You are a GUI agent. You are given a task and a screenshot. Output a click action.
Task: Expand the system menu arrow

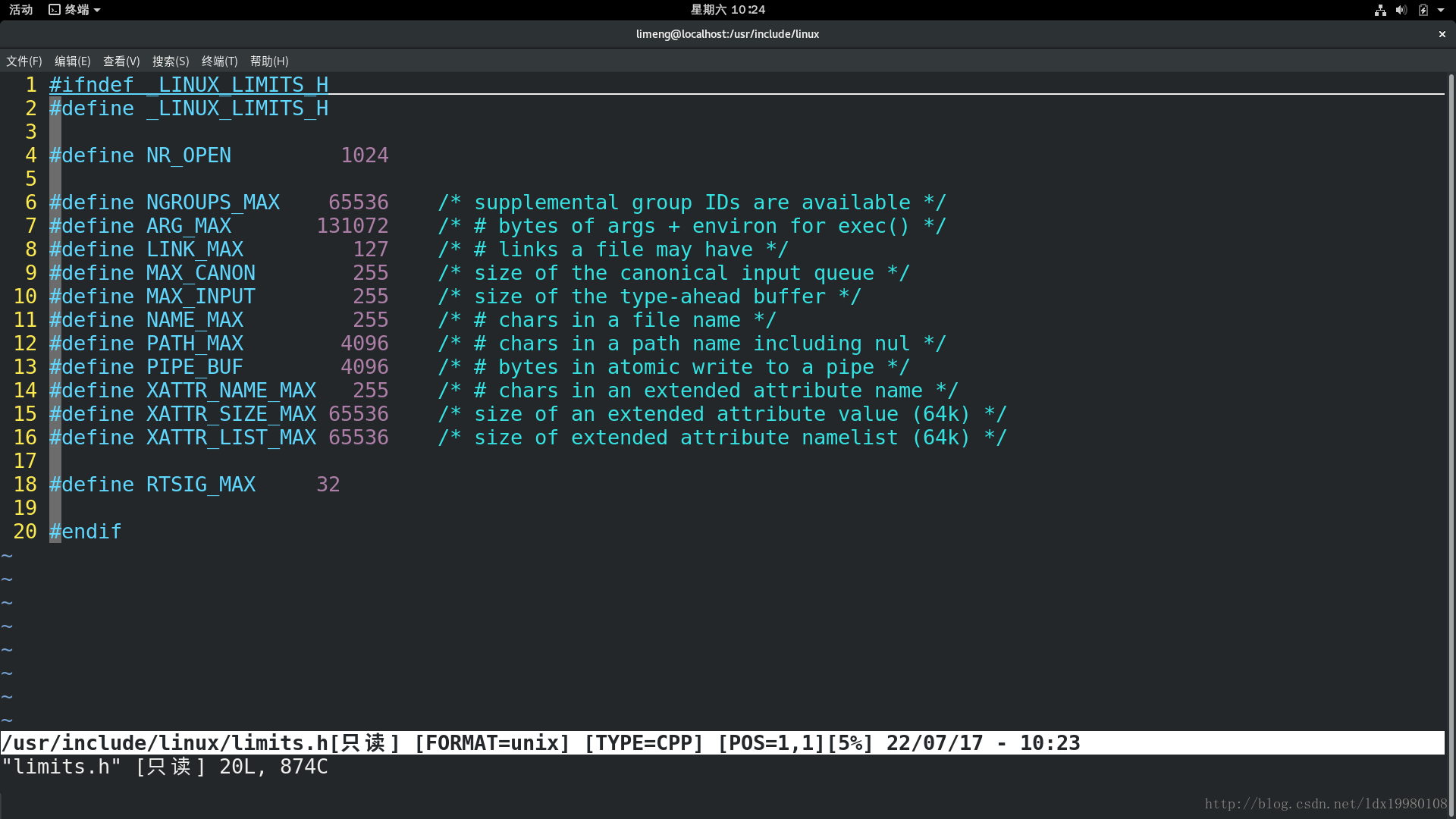[1441, 10]
